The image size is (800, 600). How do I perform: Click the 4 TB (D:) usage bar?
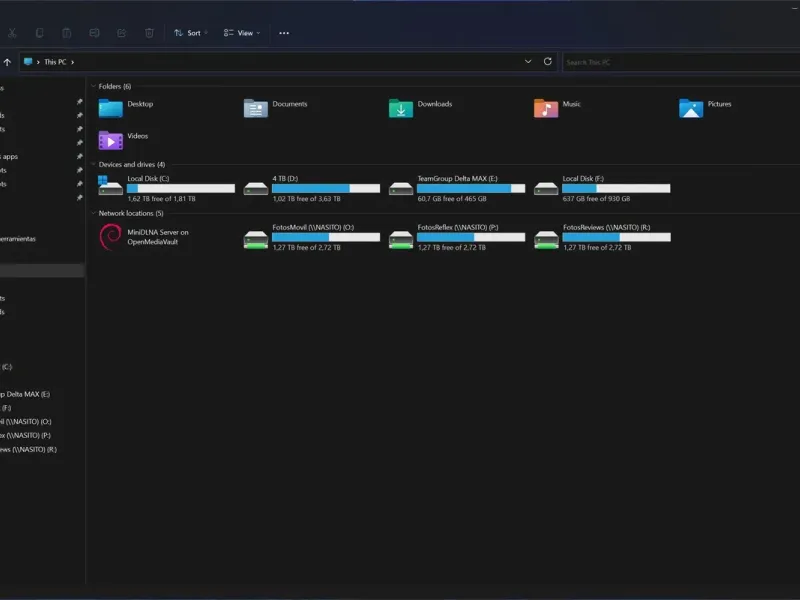pyautogui.click(x=326, y=188)
